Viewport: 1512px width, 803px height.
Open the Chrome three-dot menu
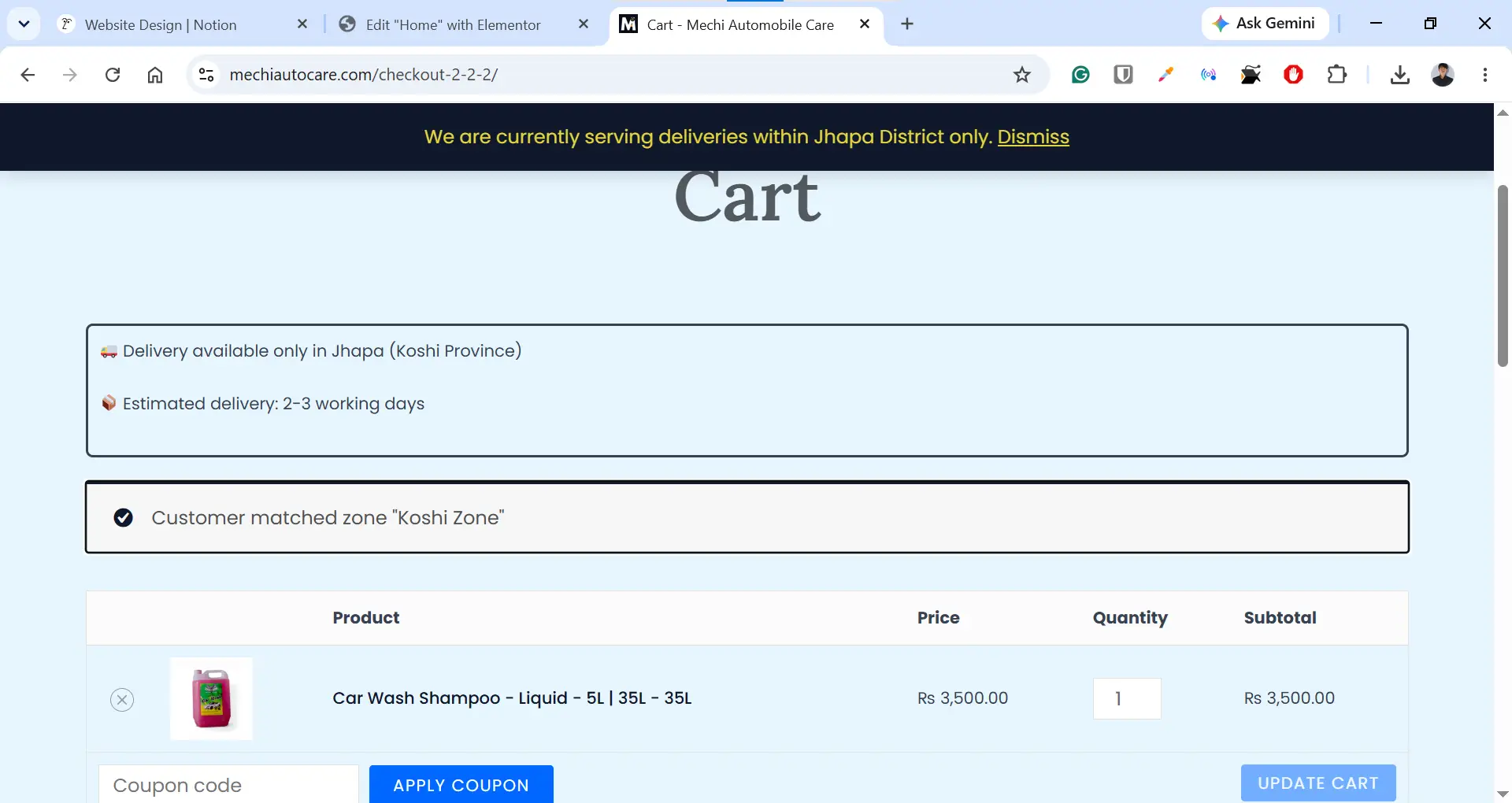point(1485,75)
